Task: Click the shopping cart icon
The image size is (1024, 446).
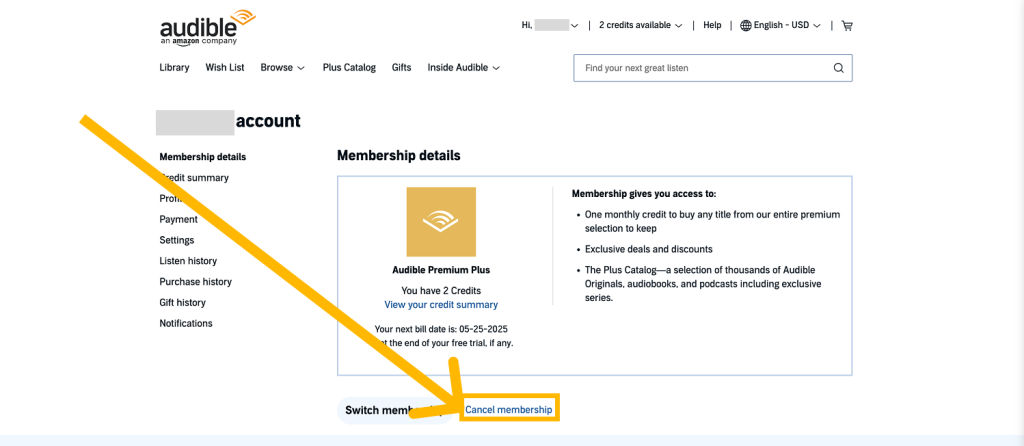Action: pos(847,25)
